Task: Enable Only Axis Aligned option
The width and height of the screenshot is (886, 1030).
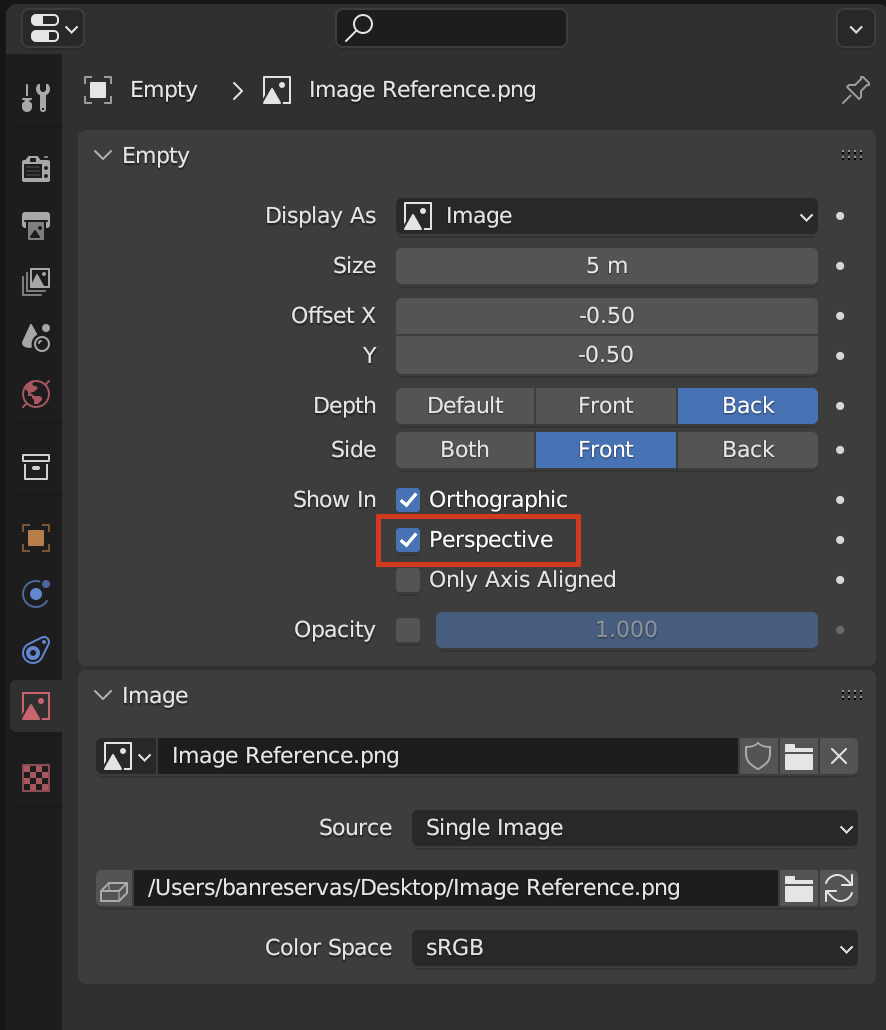Action: pyautogui.click(x=408, y=580)
